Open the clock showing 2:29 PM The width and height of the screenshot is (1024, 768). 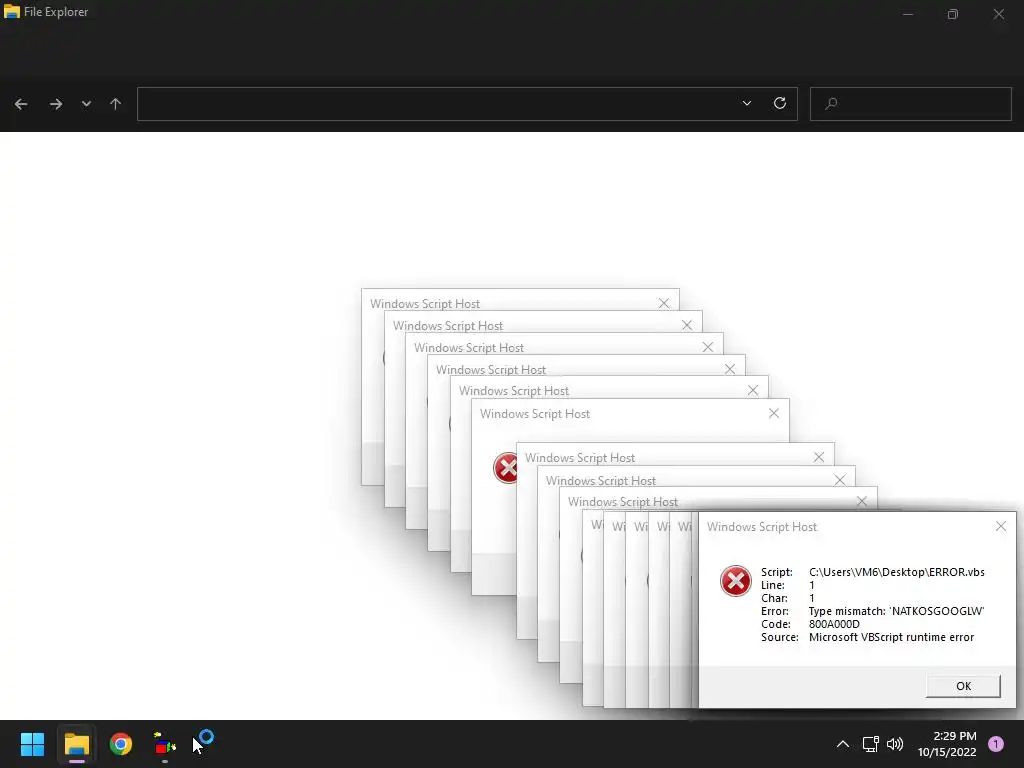[x=948, y=744]
